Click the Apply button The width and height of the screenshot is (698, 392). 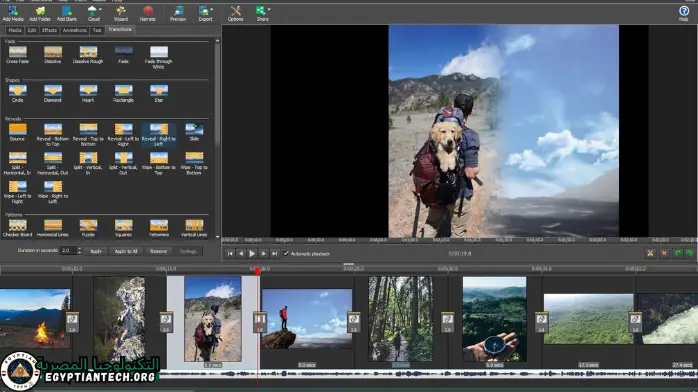[x=96, y=251]
